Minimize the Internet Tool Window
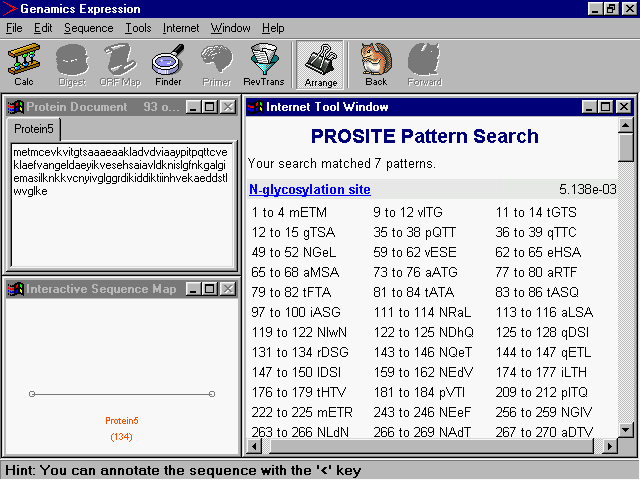The height and width of the screenshot is (480, 640). point(589,107)
